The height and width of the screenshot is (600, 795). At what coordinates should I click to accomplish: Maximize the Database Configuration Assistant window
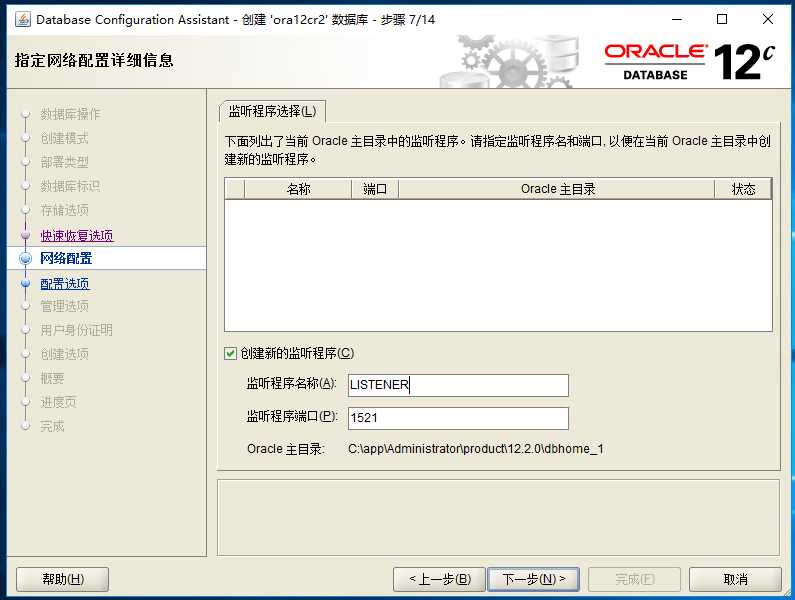(x=722, y=19)
